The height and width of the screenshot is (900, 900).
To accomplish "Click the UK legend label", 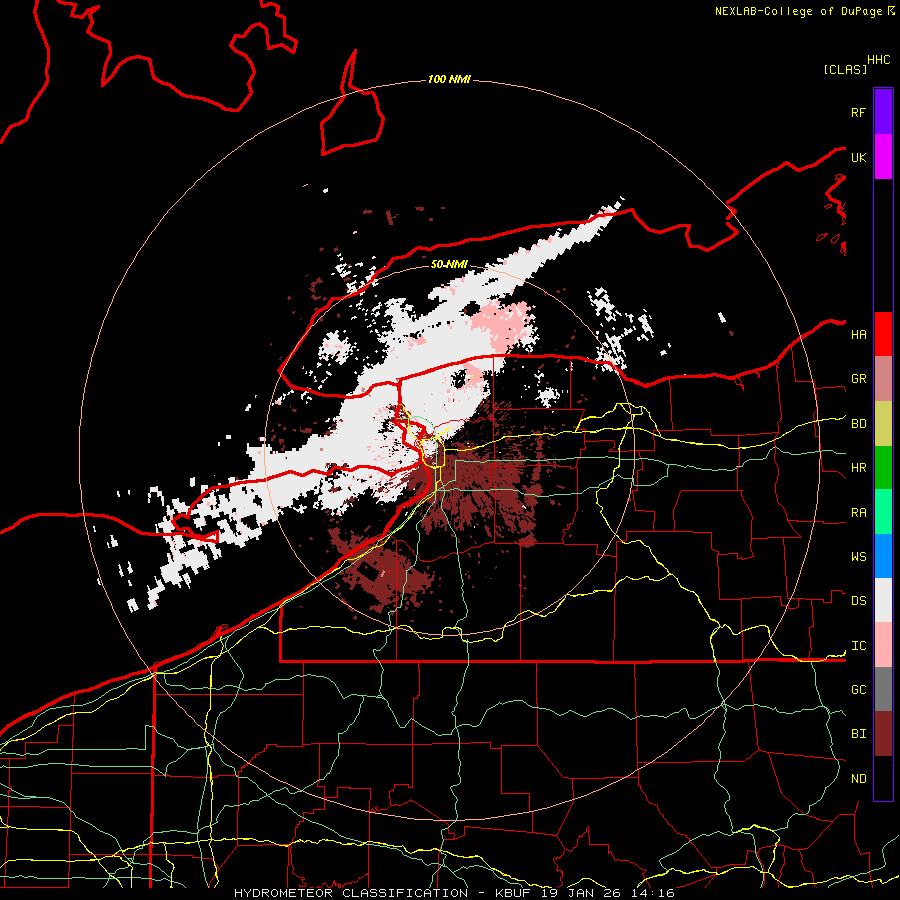I will click(x=858, y=157).
